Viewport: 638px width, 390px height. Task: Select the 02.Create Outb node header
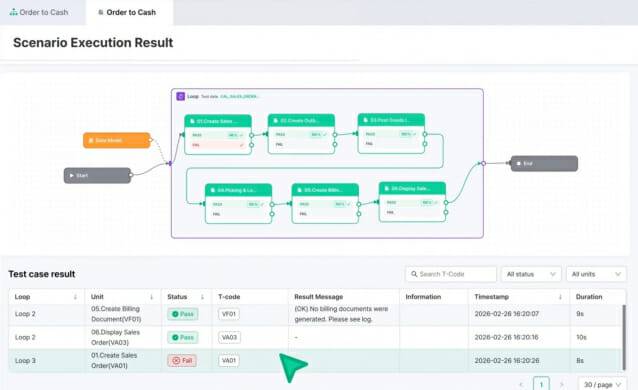(301, 121)
